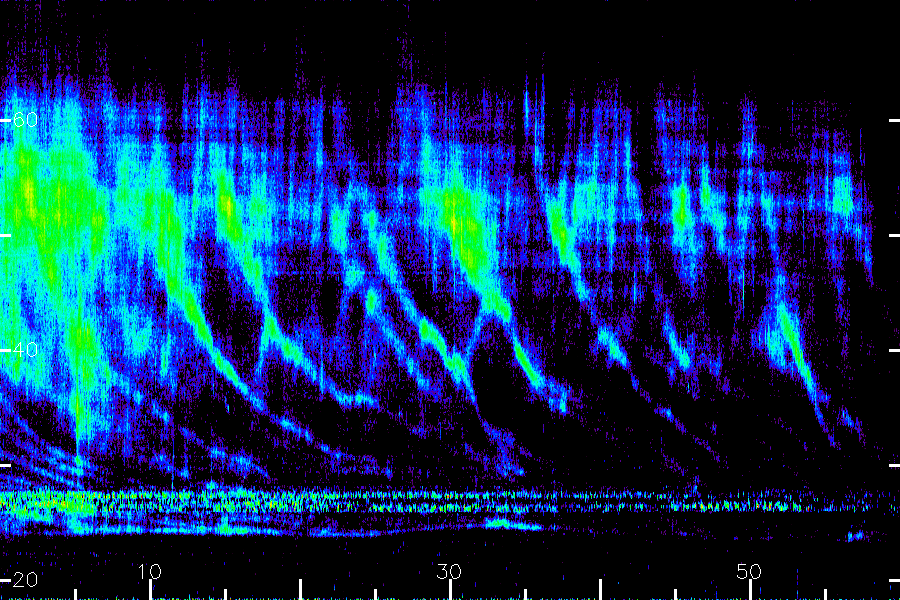The height and width of the screenshot is (600, 900).
Task: Click the 50 label on horizontal axis
Action: 750,572
